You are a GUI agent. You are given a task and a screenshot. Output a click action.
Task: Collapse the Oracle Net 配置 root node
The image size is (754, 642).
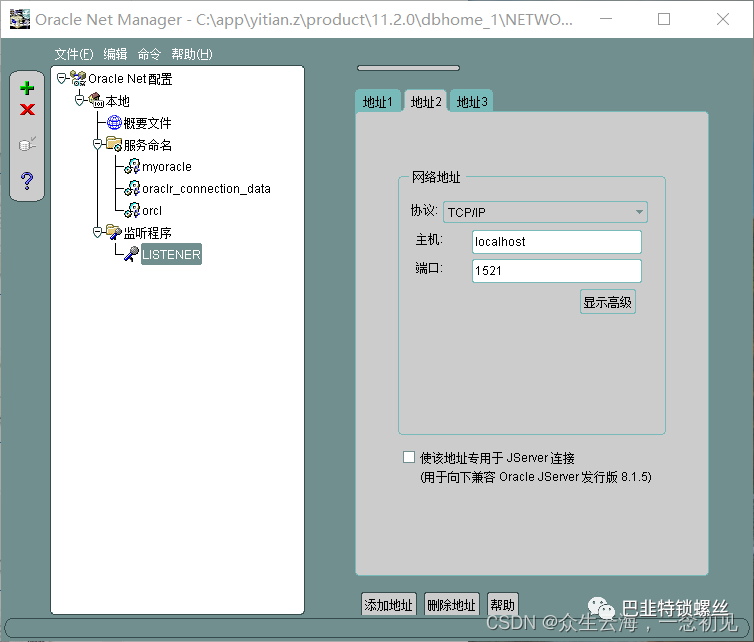point(62,78)
